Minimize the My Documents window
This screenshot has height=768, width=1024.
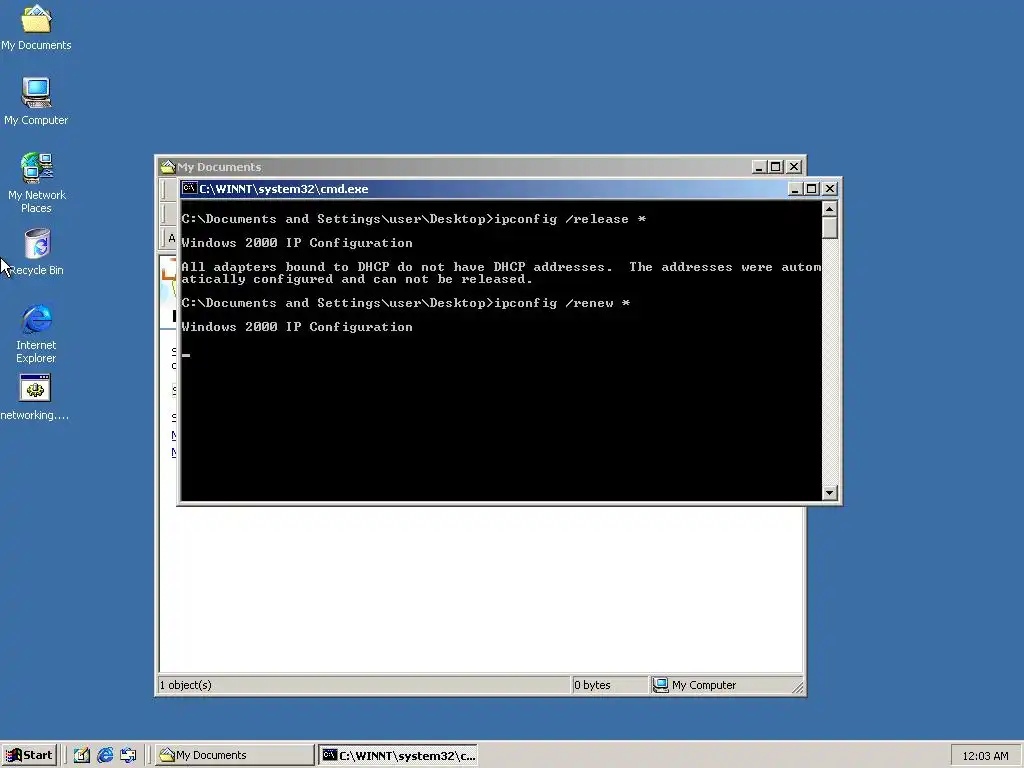click(758, 167)
